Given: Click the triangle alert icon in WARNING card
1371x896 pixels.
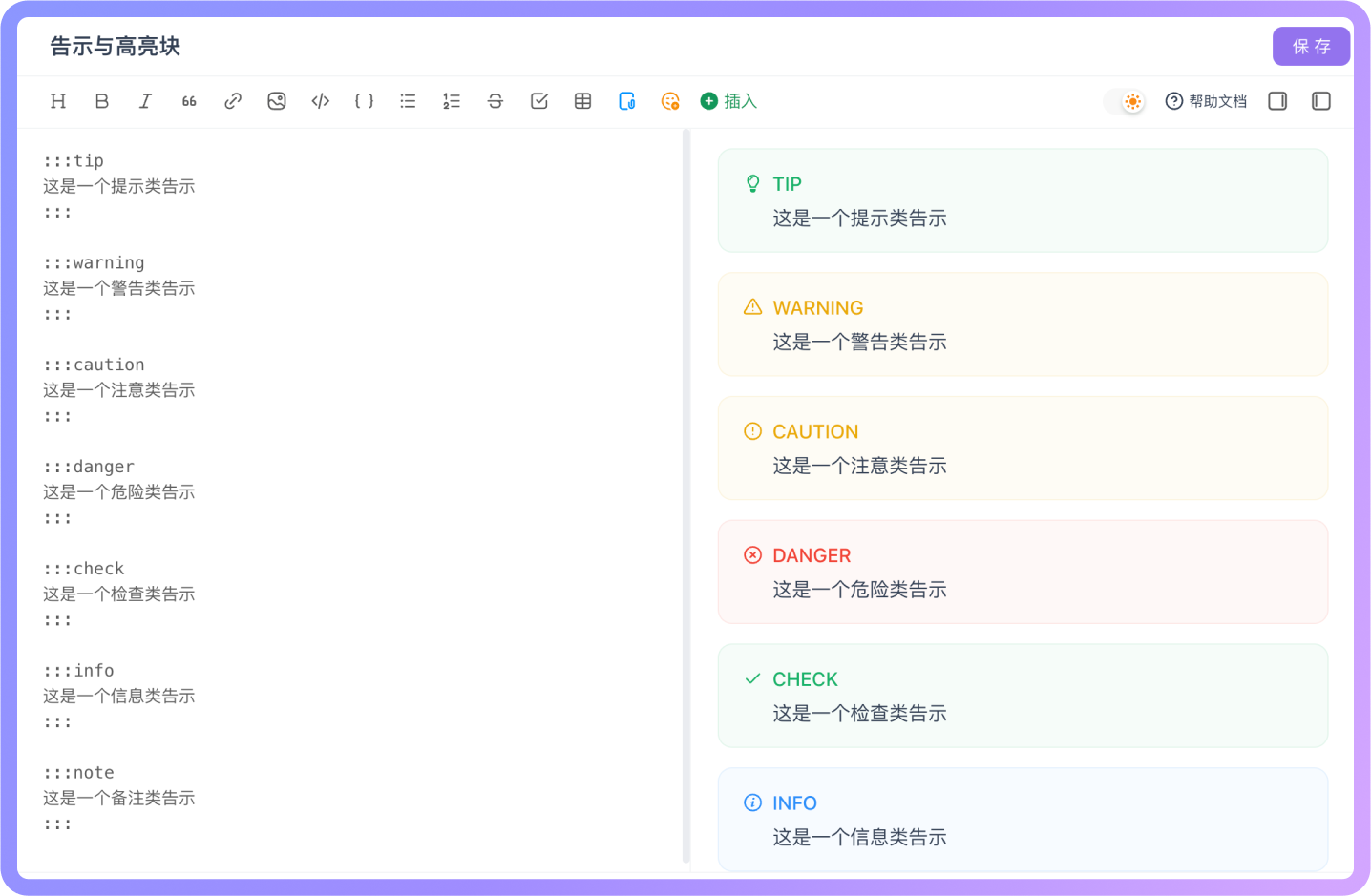Looking at the screenshot, I should [752, 306].
